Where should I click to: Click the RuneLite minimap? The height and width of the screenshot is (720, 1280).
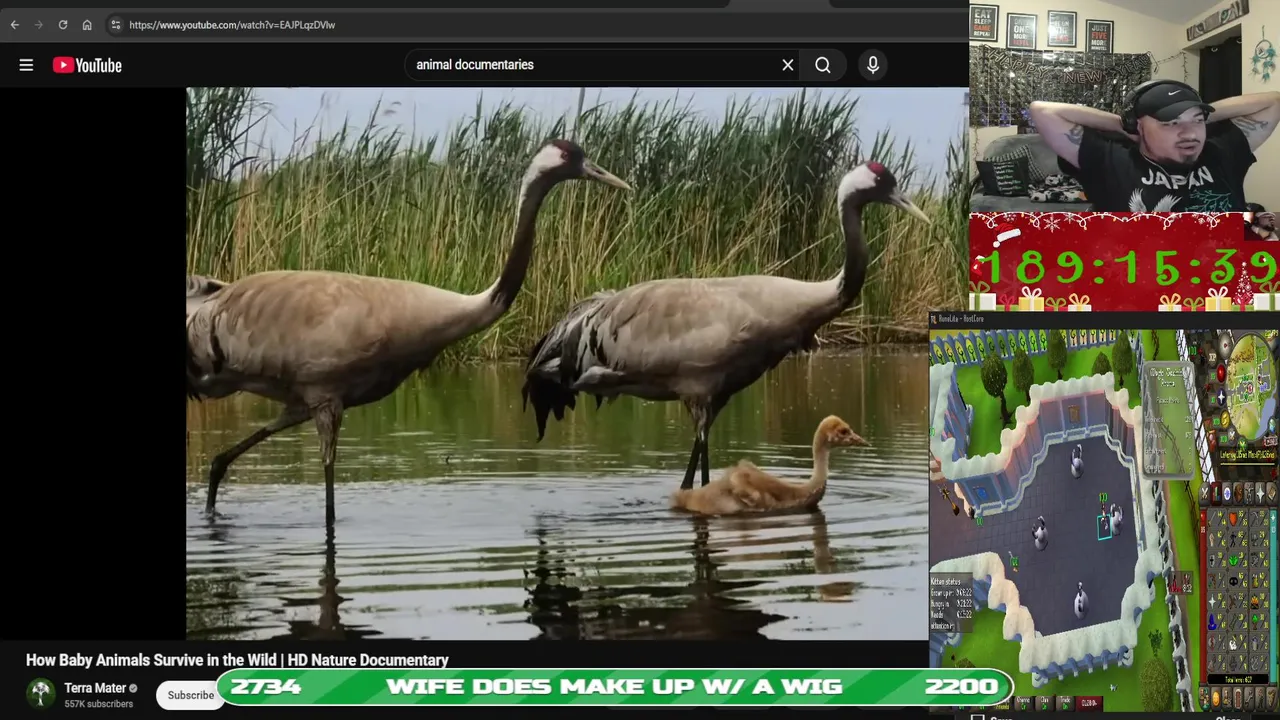pos(1251,387)
